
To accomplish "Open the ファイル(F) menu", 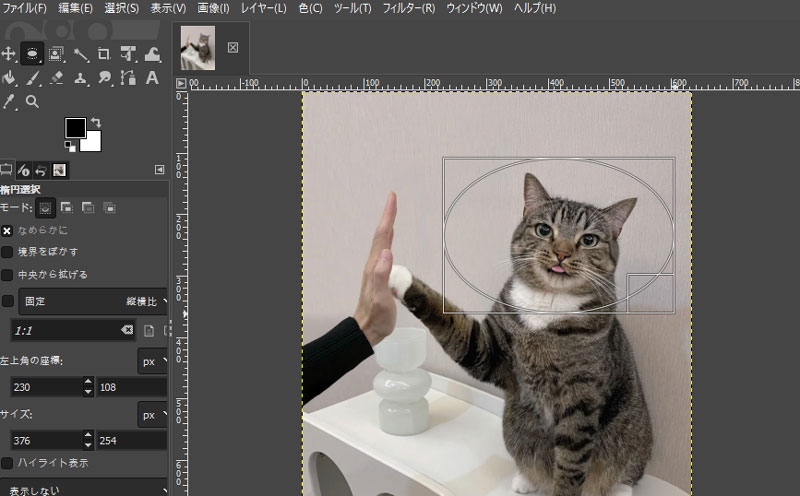I will pyautogui.click(x=24, y=8).
